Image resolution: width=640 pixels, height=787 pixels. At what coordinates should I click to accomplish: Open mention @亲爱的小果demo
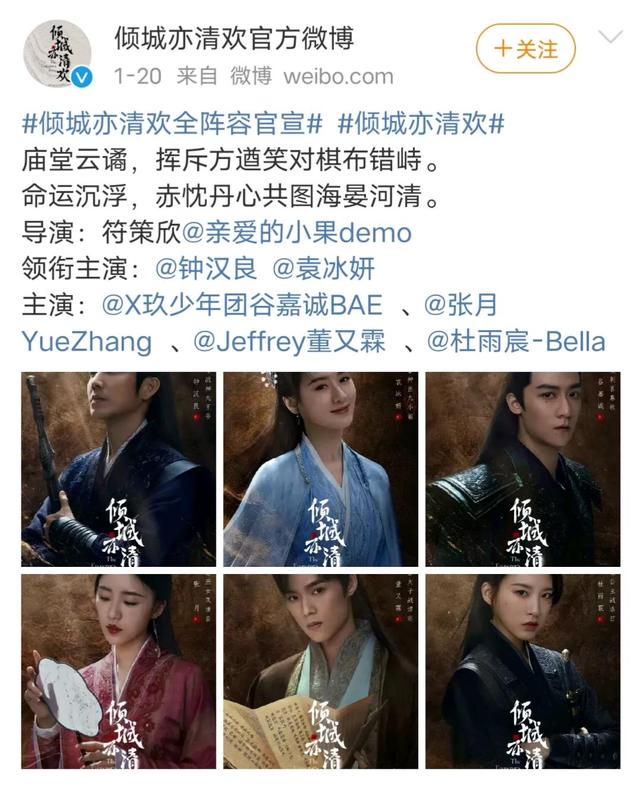(x=296, y=232)
